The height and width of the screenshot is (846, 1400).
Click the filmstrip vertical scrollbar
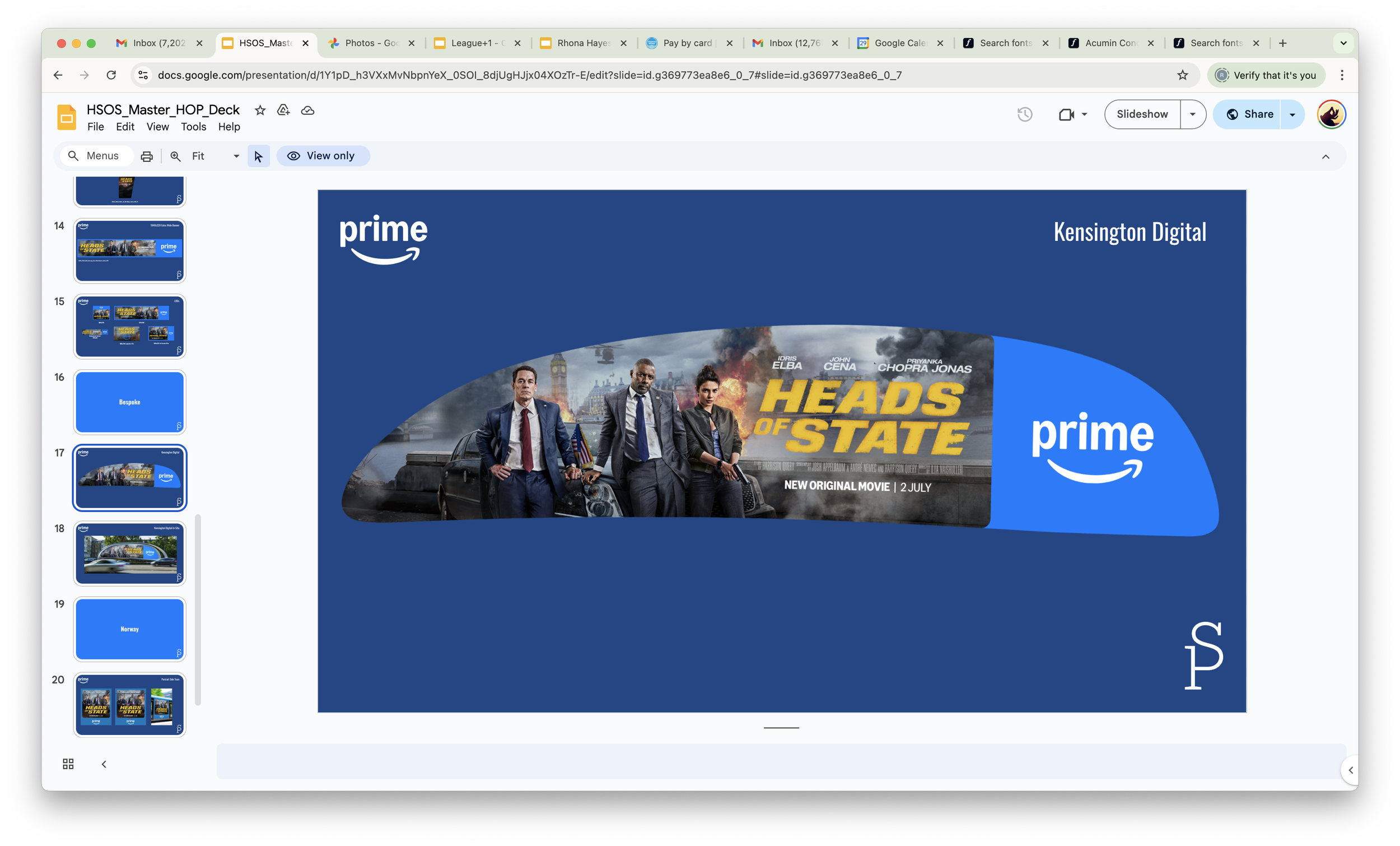(198, 610)
